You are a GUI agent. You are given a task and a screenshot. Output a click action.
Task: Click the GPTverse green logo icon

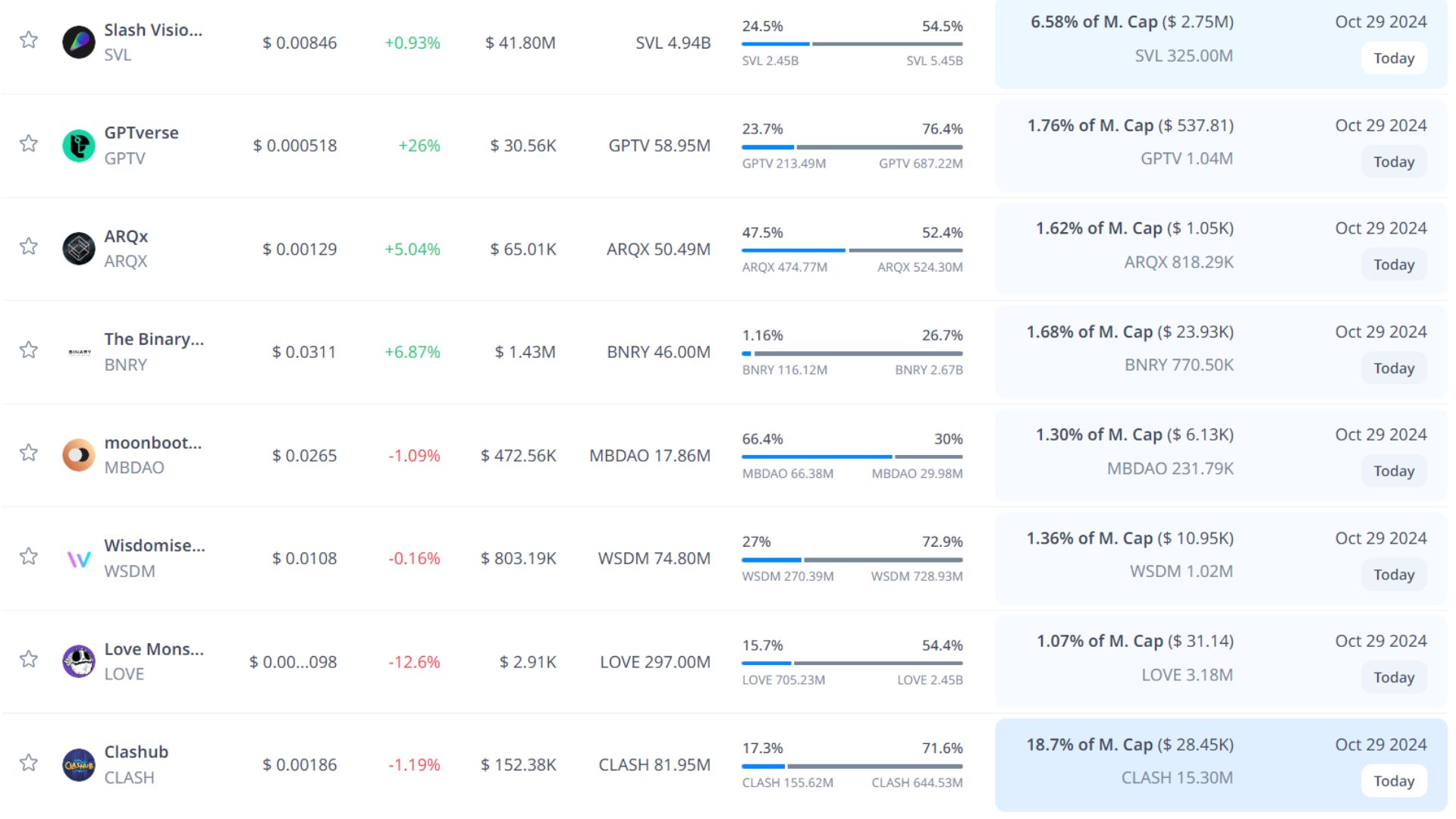[79, 146]
